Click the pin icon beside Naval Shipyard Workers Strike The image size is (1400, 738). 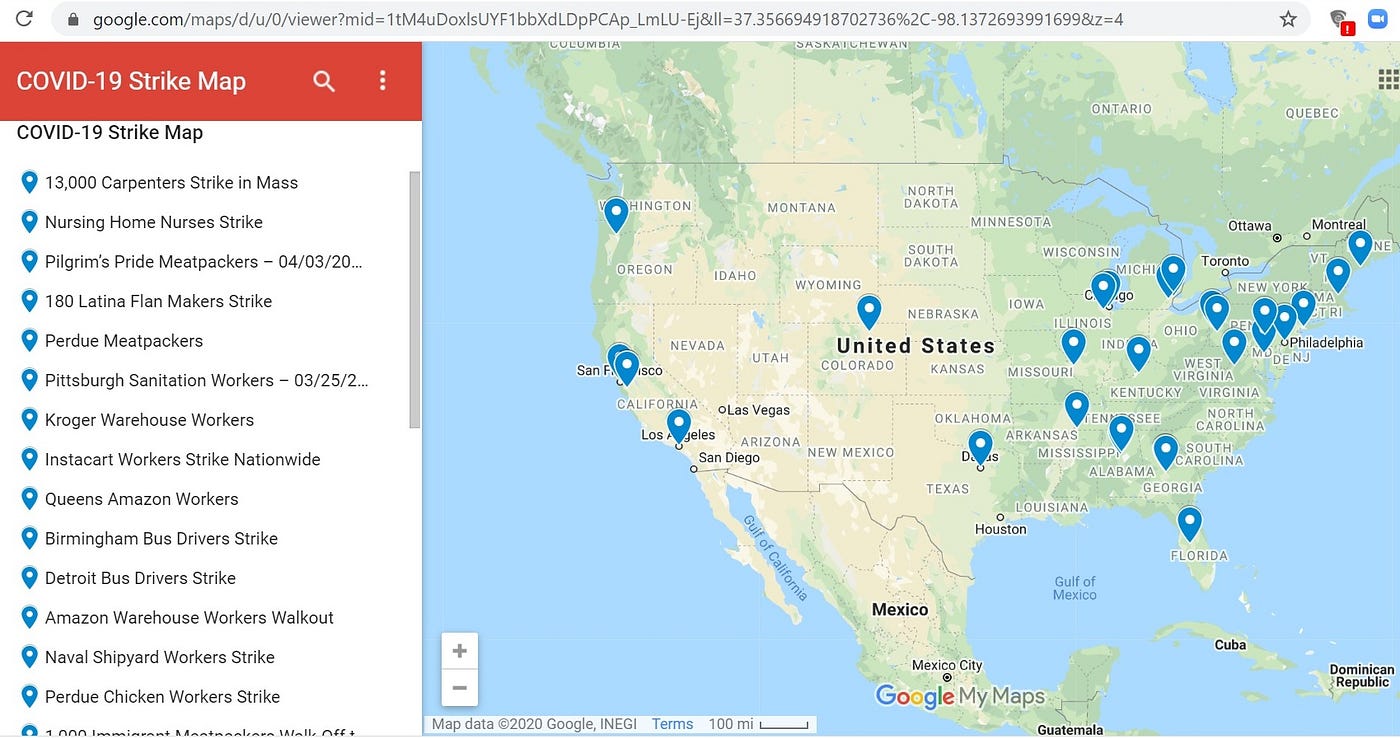29,656
